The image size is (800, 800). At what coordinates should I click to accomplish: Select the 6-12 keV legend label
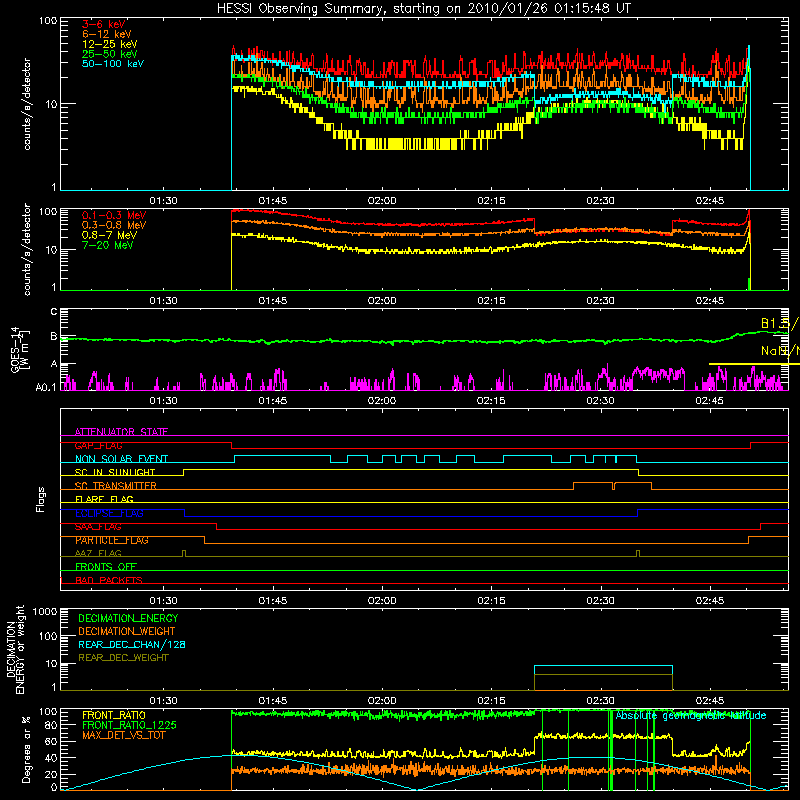click(x=107, y=34)
